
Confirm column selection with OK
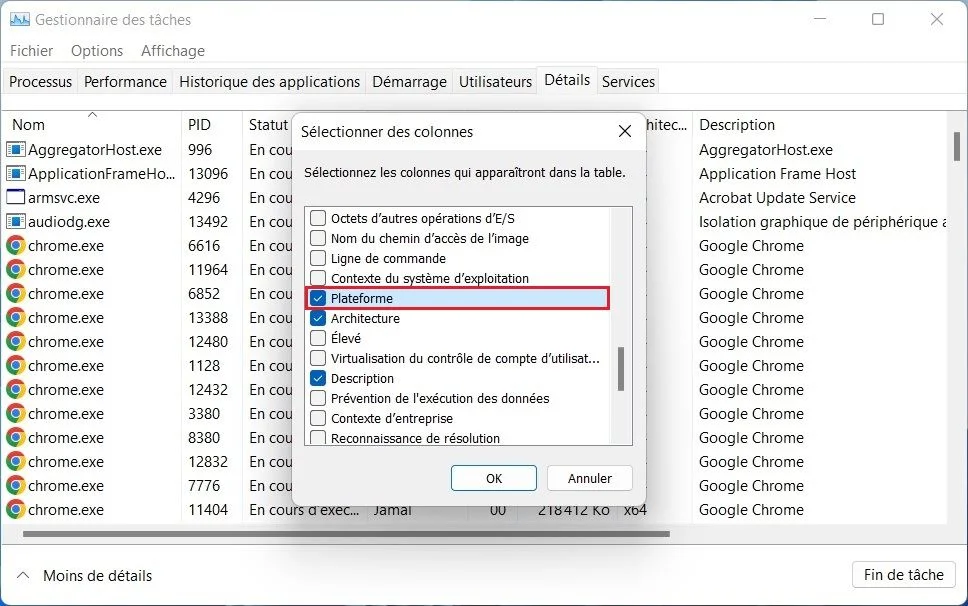point(493,478)
